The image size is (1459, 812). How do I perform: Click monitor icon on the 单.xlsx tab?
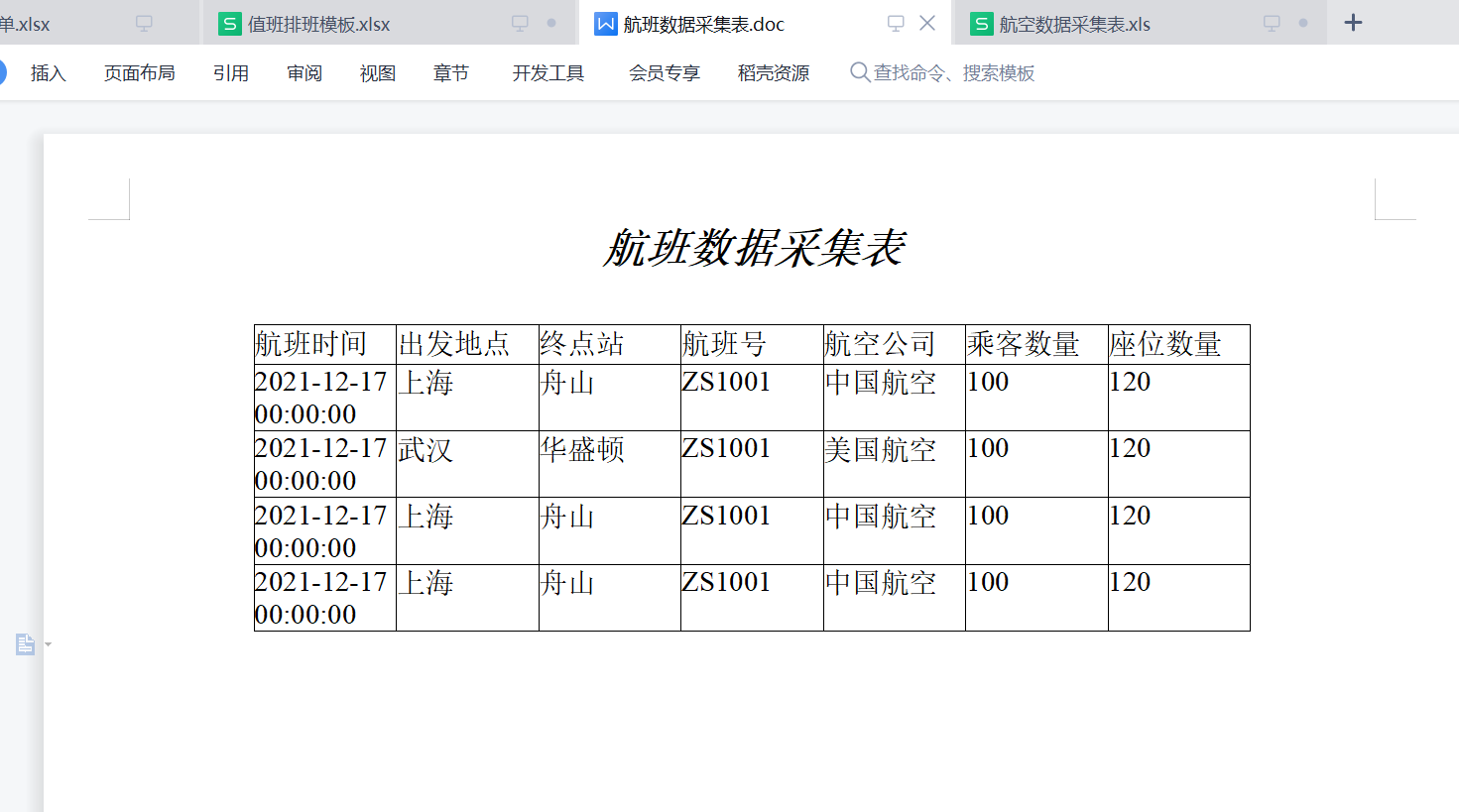pos(144,23)
